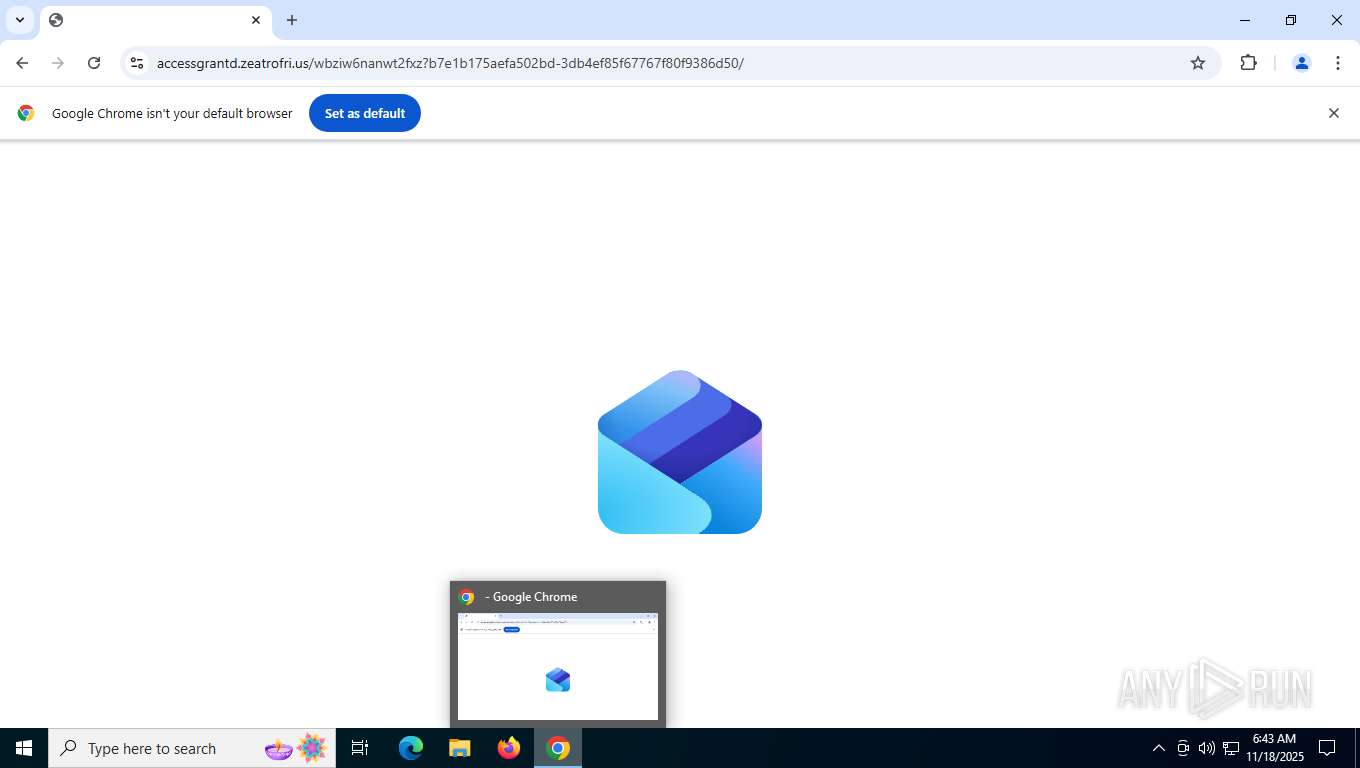Open the clock and date flyout
The image size is (1360, 768).
(x=1274, y=748)
